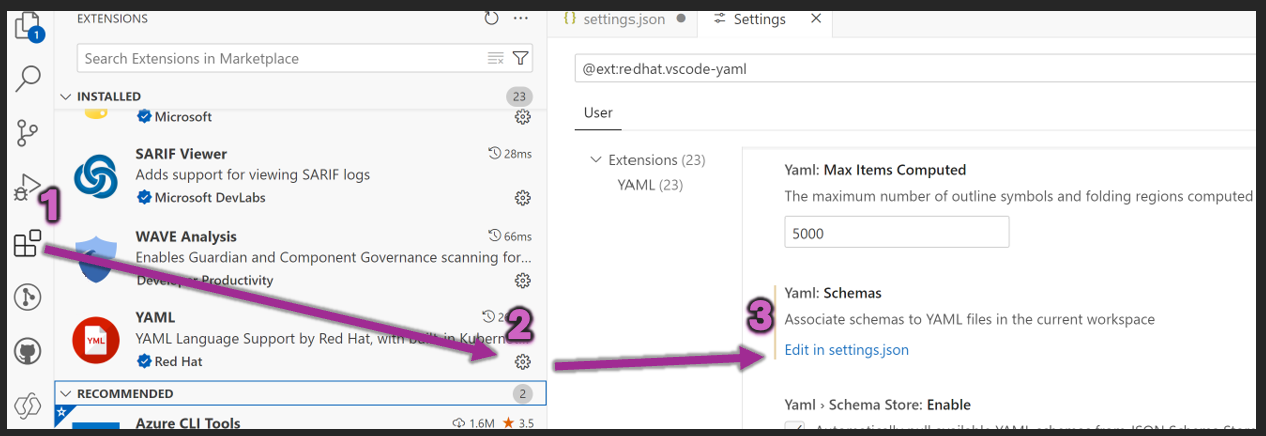Open the Git graph icon in activity bar

point(28,296)
